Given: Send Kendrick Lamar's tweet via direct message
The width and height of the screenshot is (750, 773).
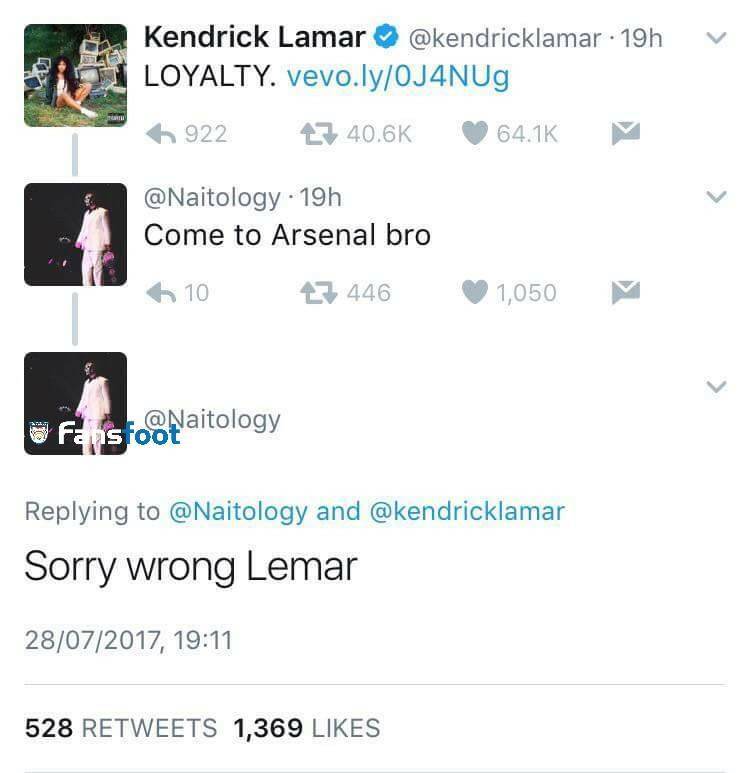Looking at the screenshot, I should pos(626,133).
